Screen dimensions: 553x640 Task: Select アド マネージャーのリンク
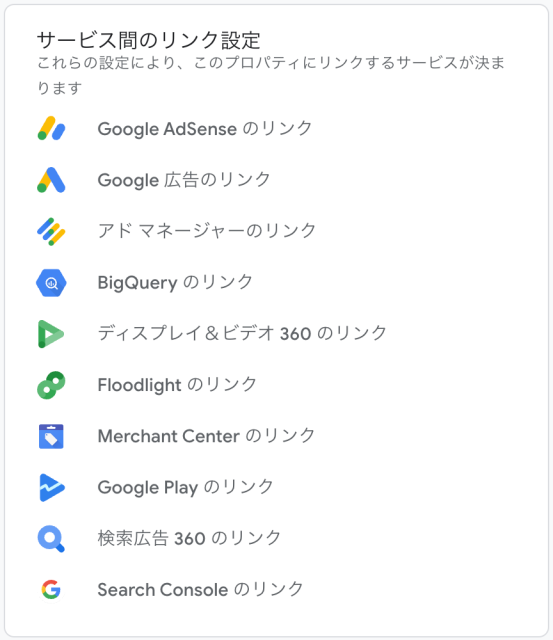point(207,231)
